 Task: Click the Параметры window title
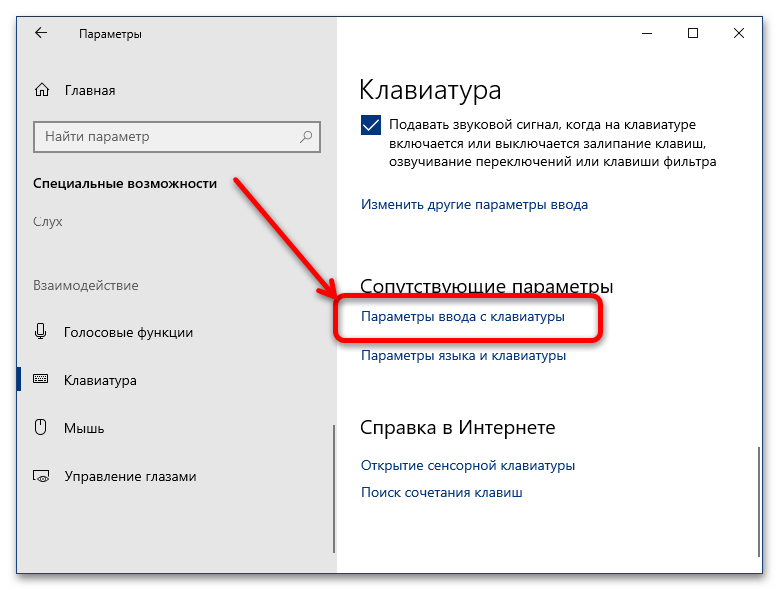(x=110, y=34)
